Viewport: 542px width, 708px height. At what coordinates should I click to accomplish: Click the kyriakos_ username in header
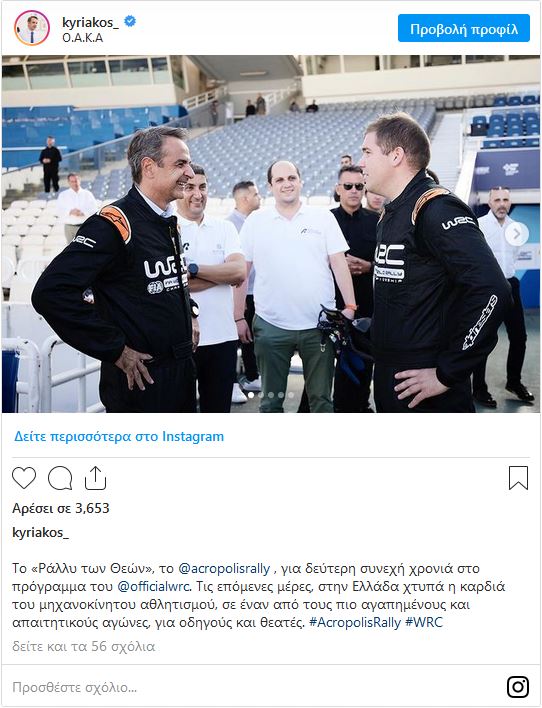click(91, 22)
